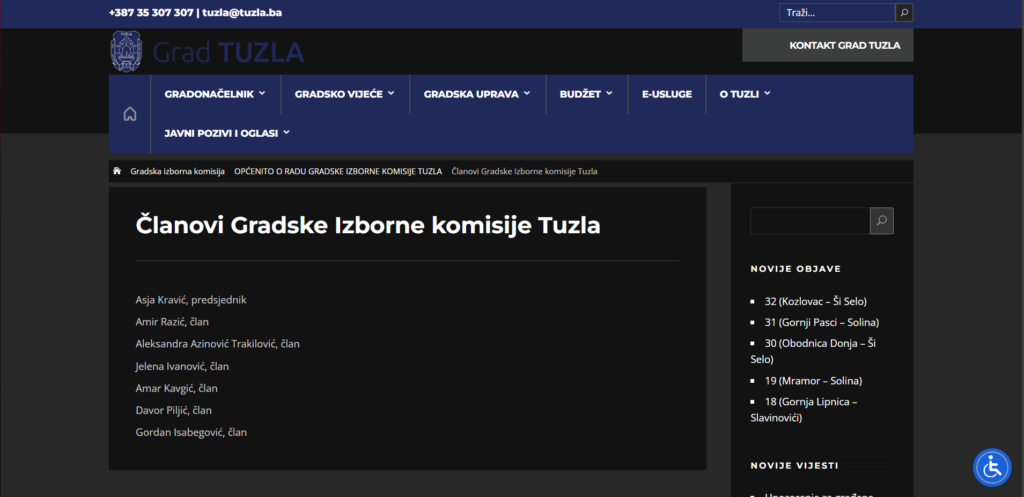The height and width of the screenshot is (497, 1024).
Task: Open the O Tuzli dropdown
Action: pos(744,94)
